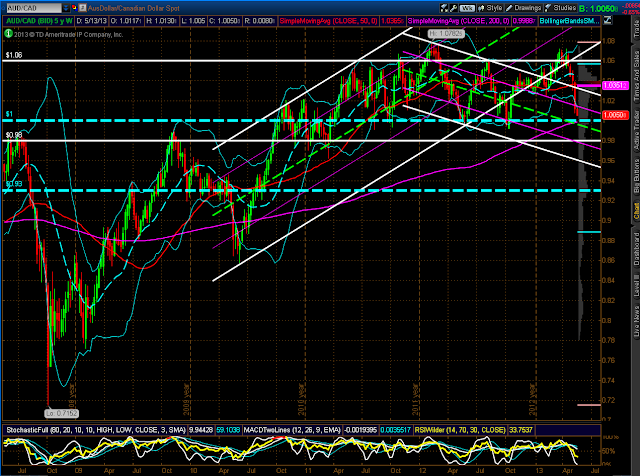
Task: Click the 2013 © TD Ameritrade copyright text
Action: 69,34
